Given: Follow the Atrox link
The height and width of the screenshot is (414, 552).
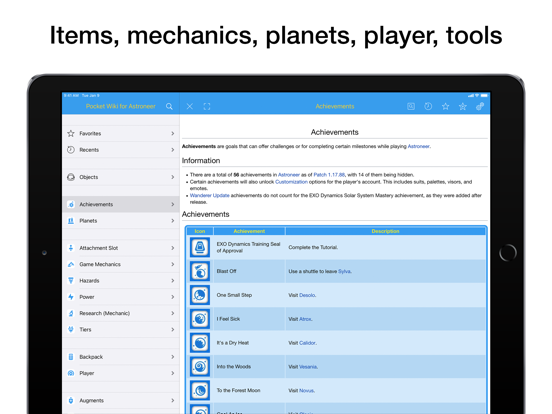Looking at the screenshot, I should pyautogui.click(x=305, y=319).
